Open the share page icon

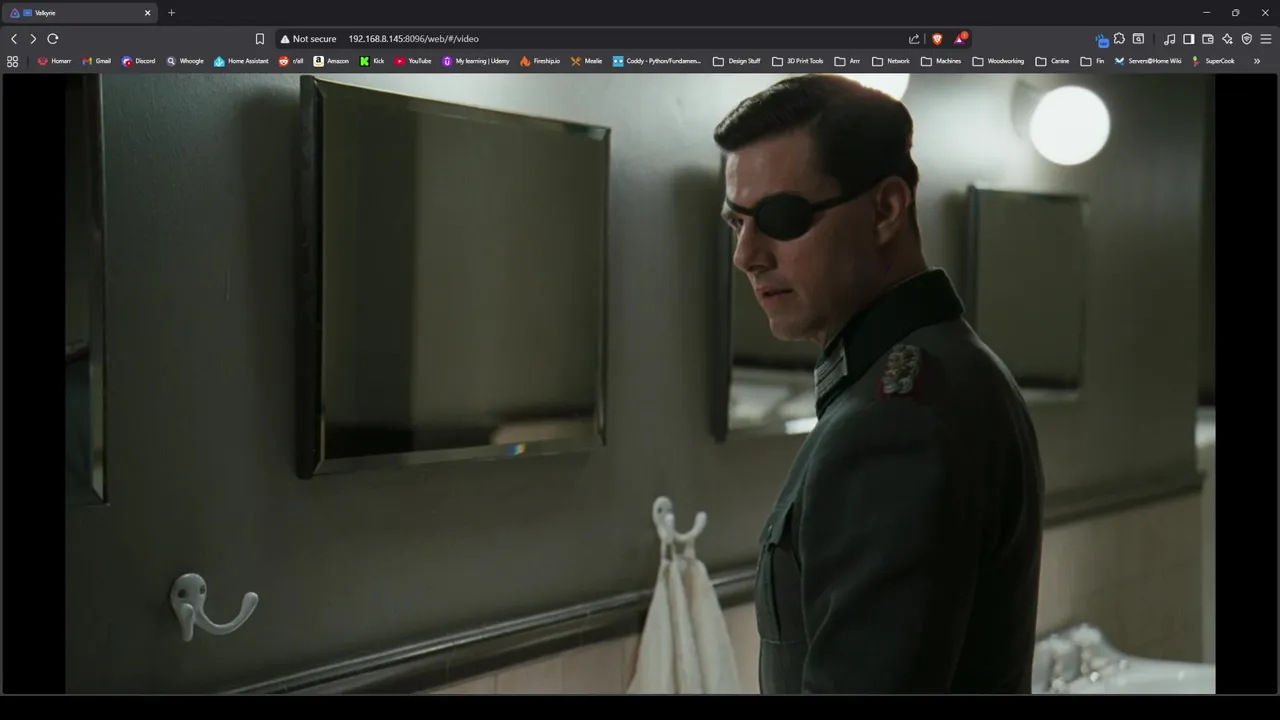coord(914,39)
